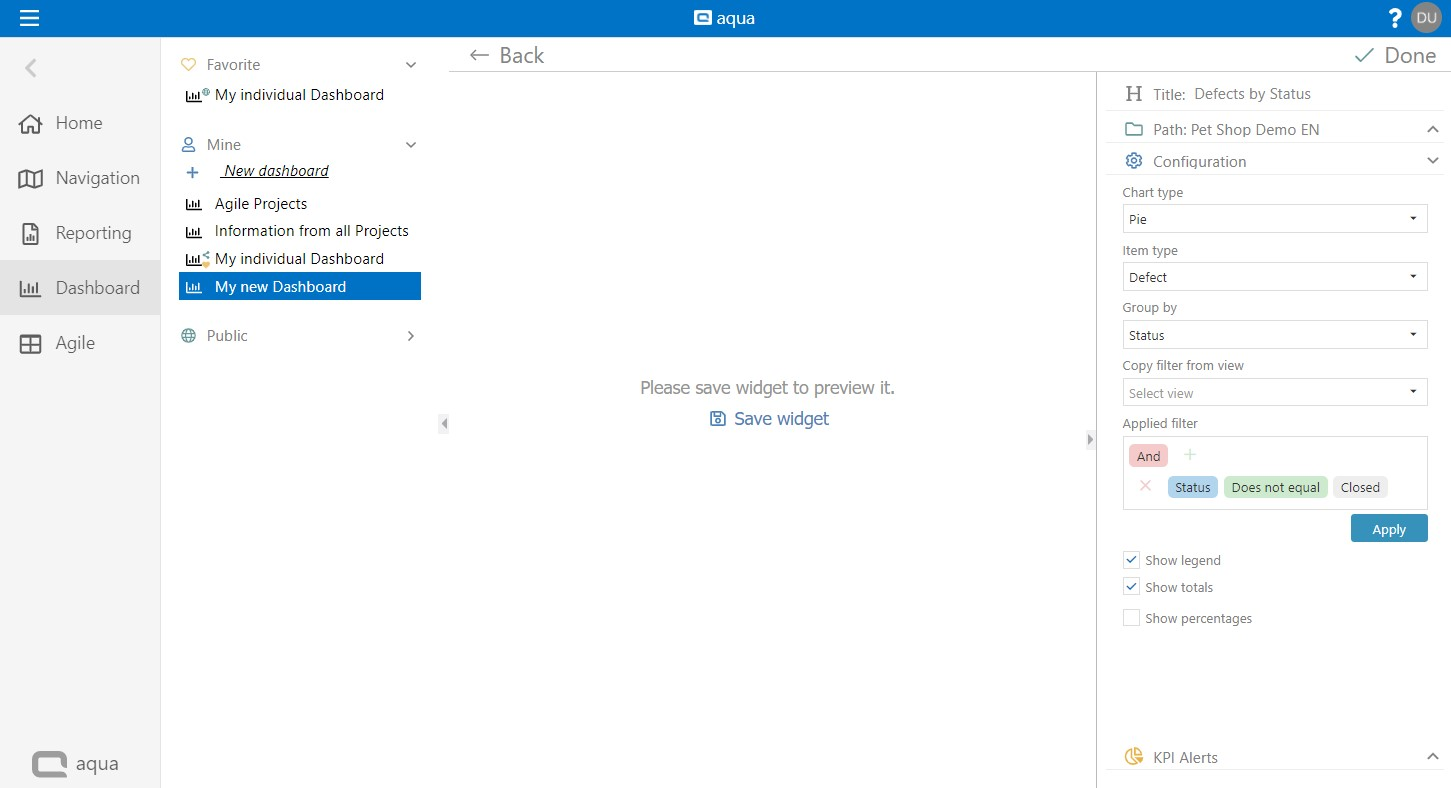This screenshot has height=788, width=1451.
Task: Add a filter condition with the green plus
Action: pos(1190,455)
